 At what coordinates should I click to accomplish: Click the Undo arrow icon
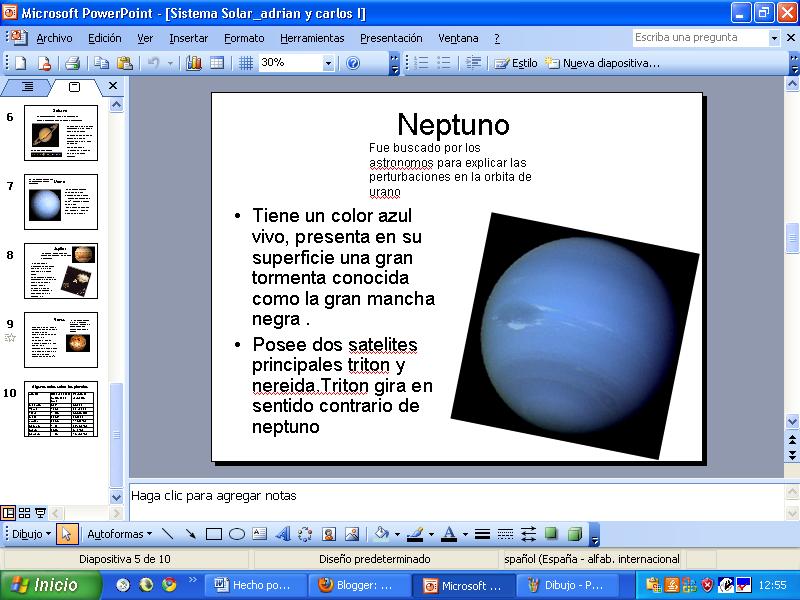click(x=153, y=63)
